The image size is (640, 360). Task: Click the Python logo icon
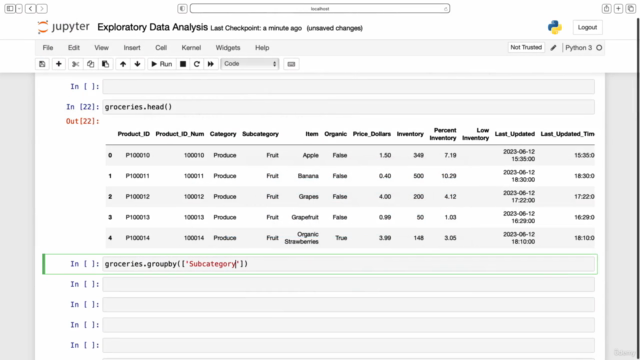point(555,27)
